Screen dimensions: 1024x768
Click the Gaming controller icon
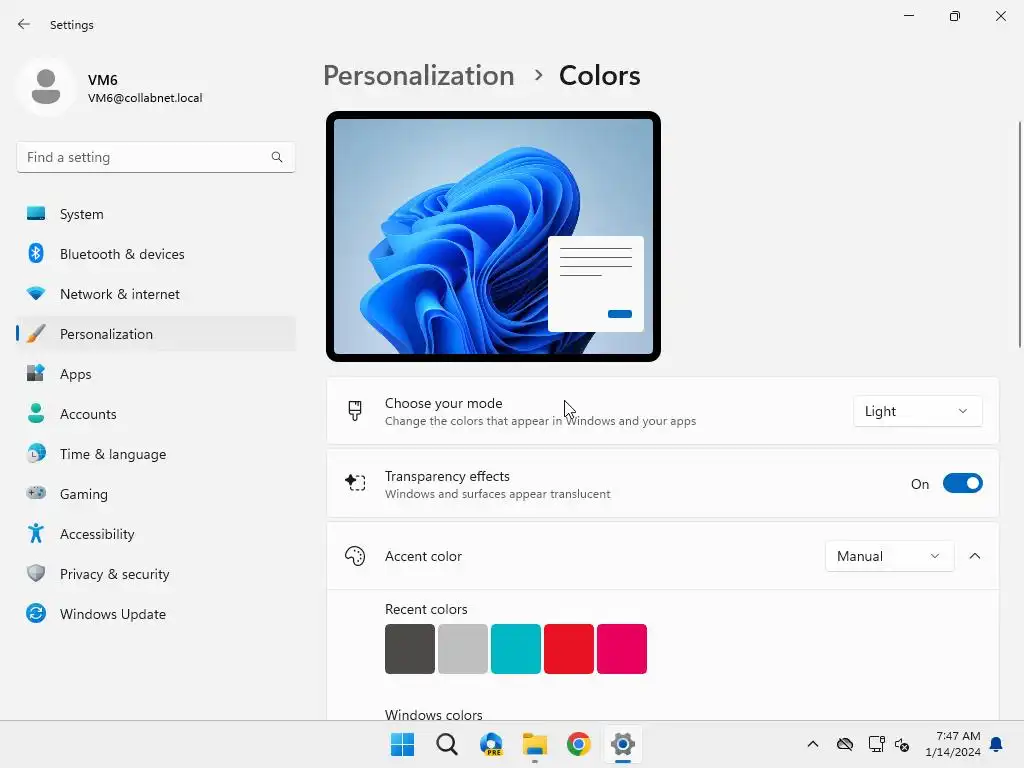click(x=36, y=494)
